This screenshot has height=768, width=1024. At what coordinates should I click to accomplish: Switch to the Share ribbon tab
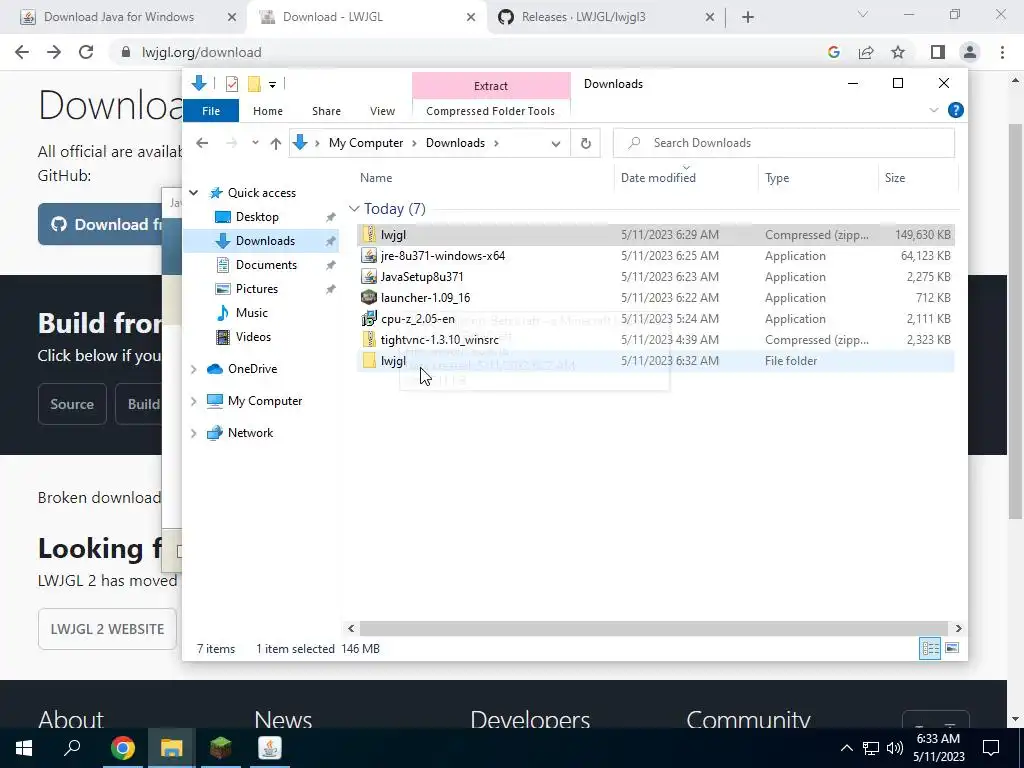[327, 111]
